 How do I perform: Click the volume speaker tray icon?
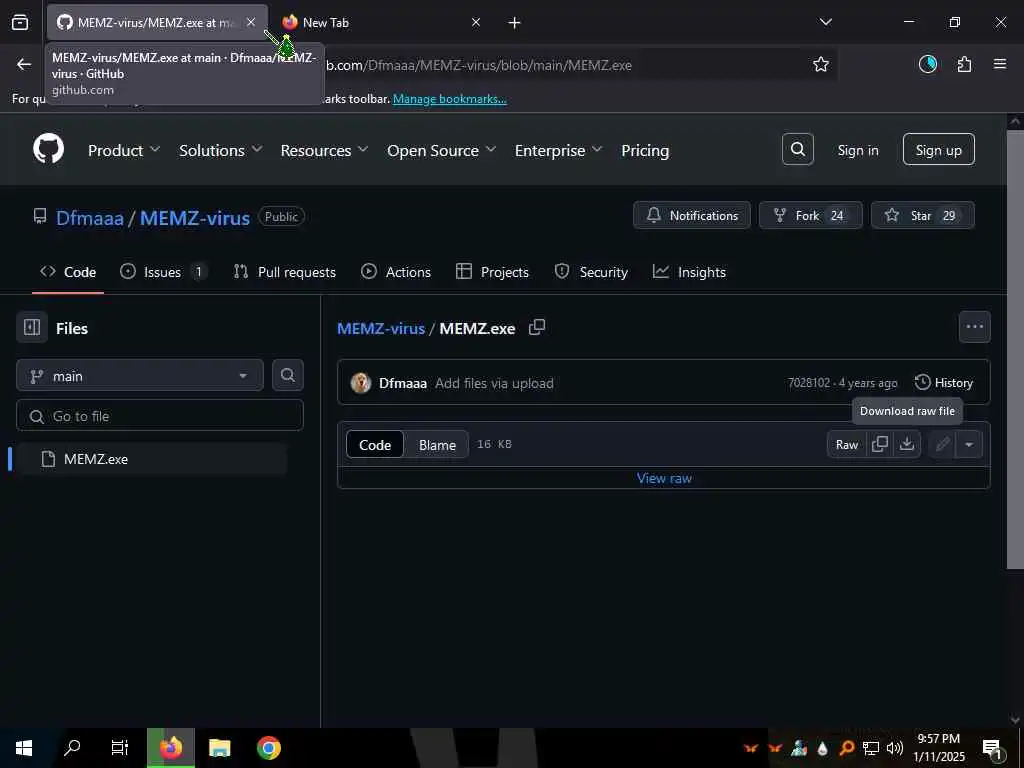pos(895,748)
